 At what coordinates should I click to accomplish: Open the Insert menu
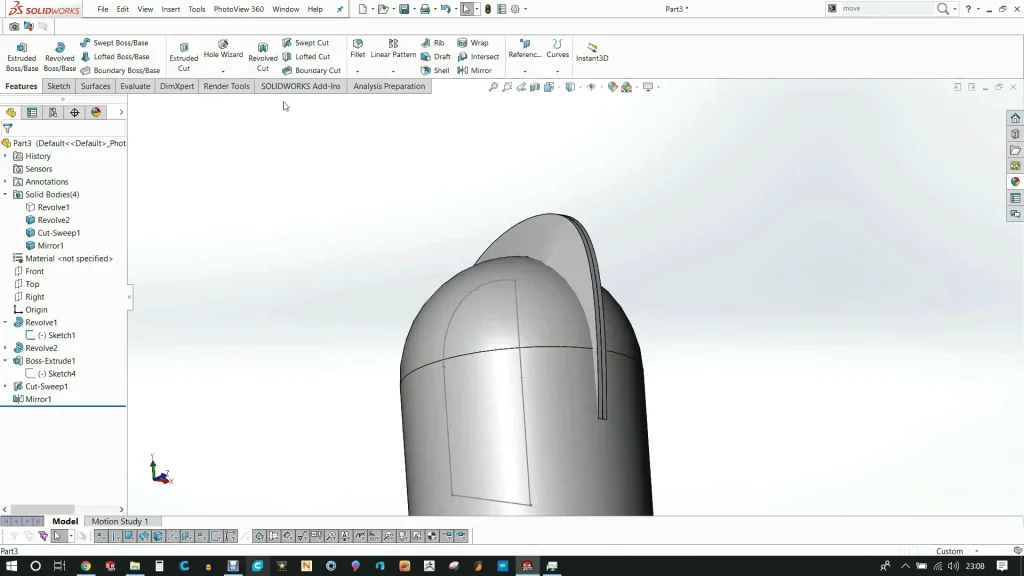click(x=171, y=9)
